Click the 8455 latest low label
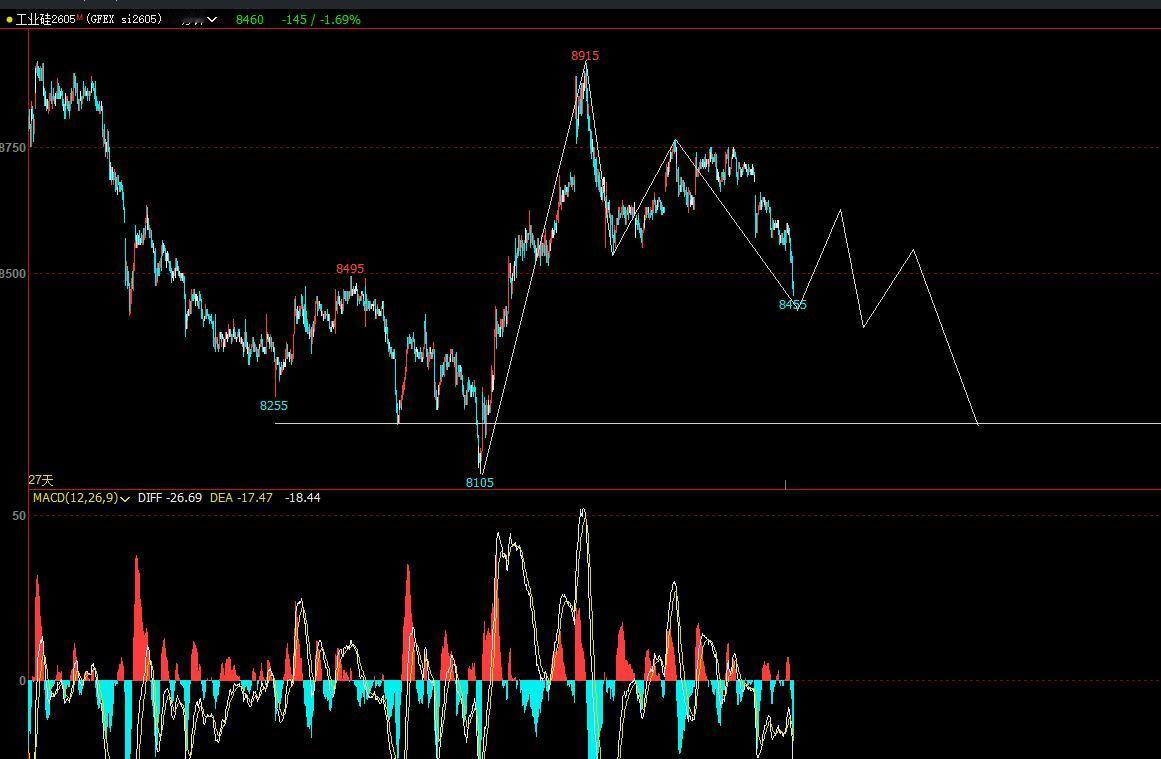 click(792, 304)
